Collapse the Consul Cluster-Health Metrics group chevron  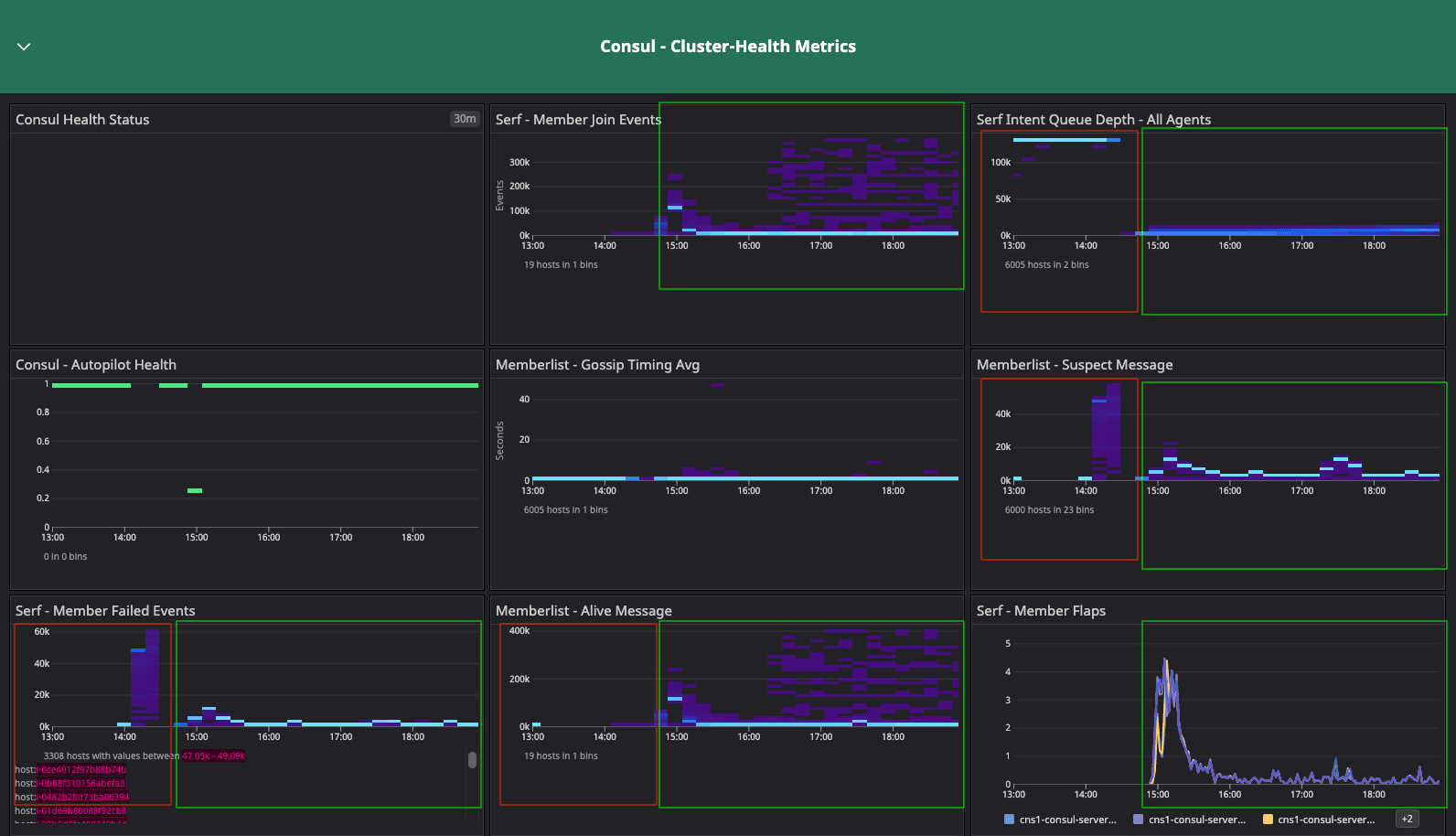[x=24, y=47]
